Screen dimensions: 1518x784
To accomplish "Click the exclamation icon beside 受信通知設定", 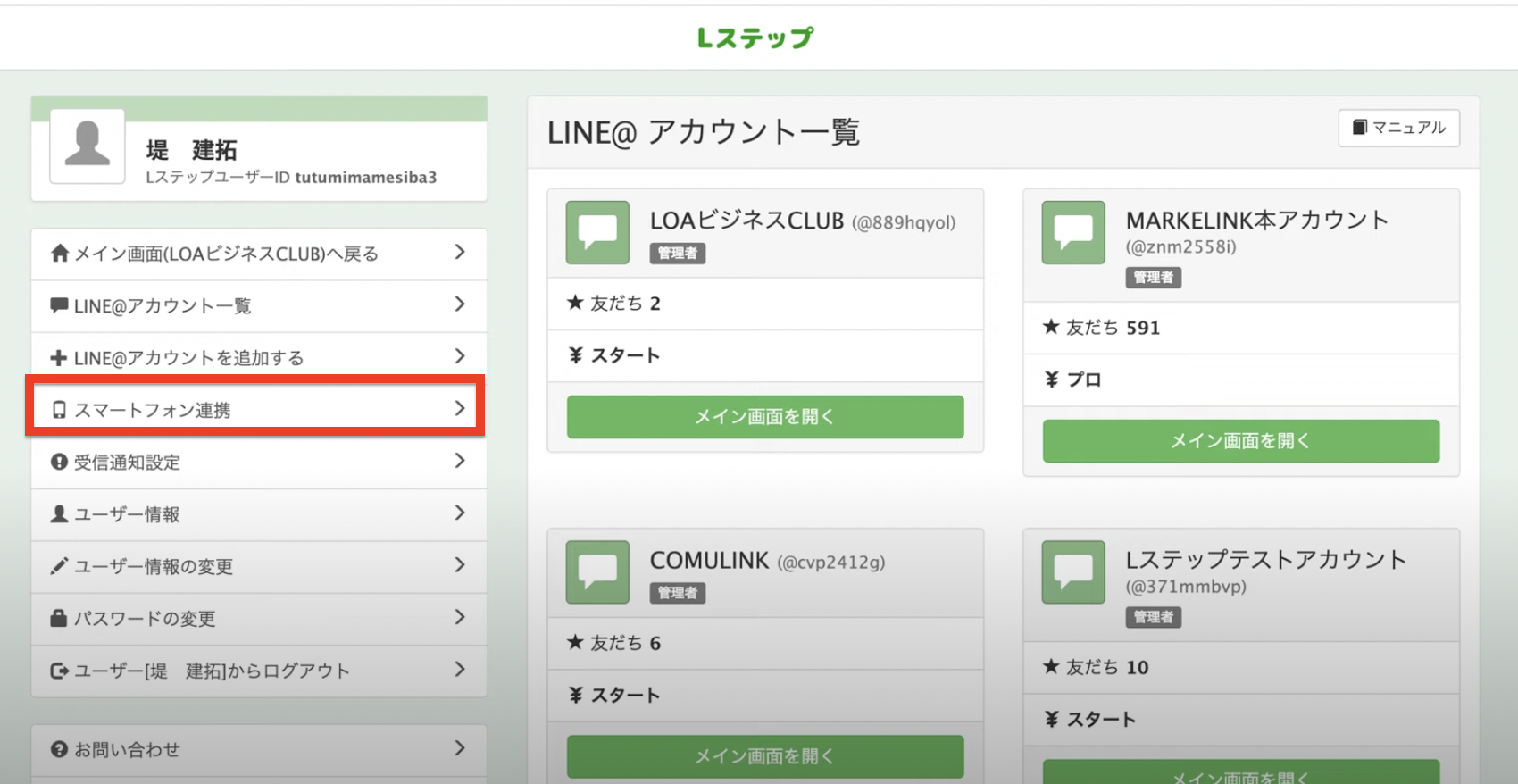I will 59,462.
